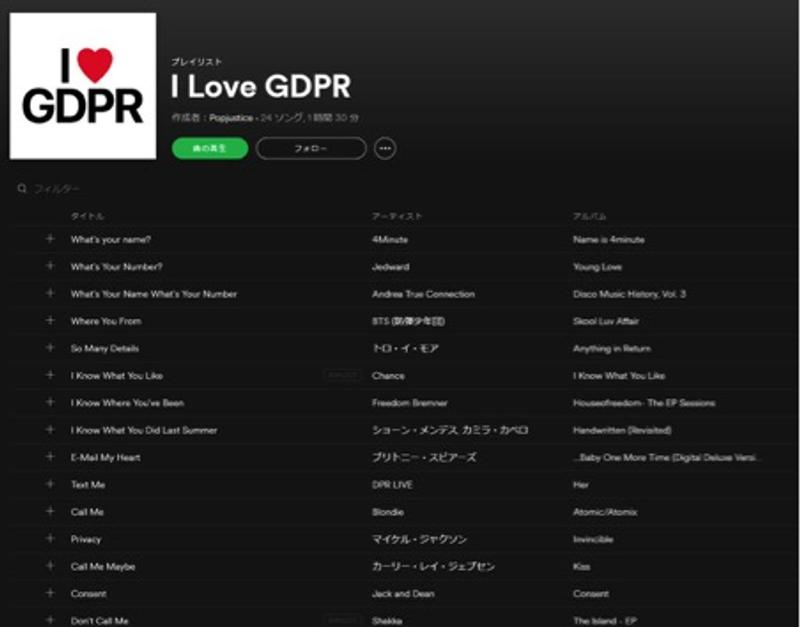Screen dimensions: 800x627
Task: Open artist 4Minute
Action: (390, 240)
